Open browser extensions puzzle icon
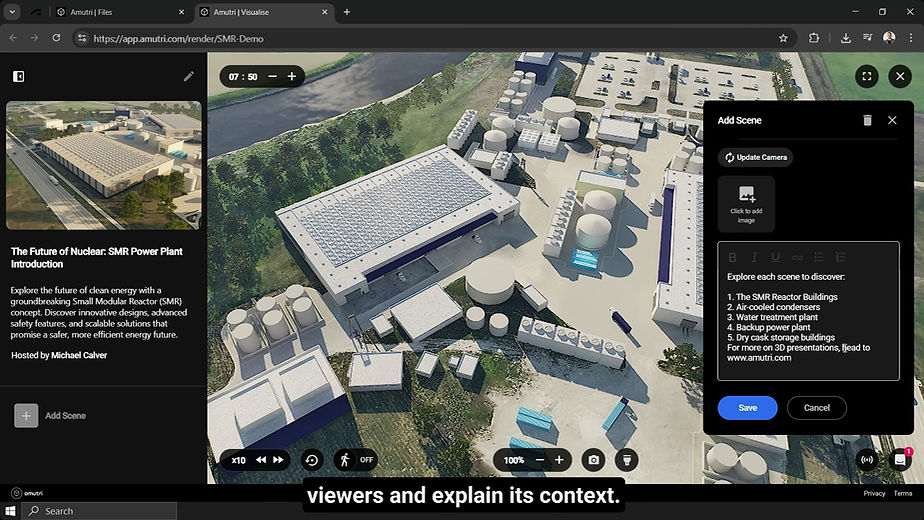 [814, 38]
